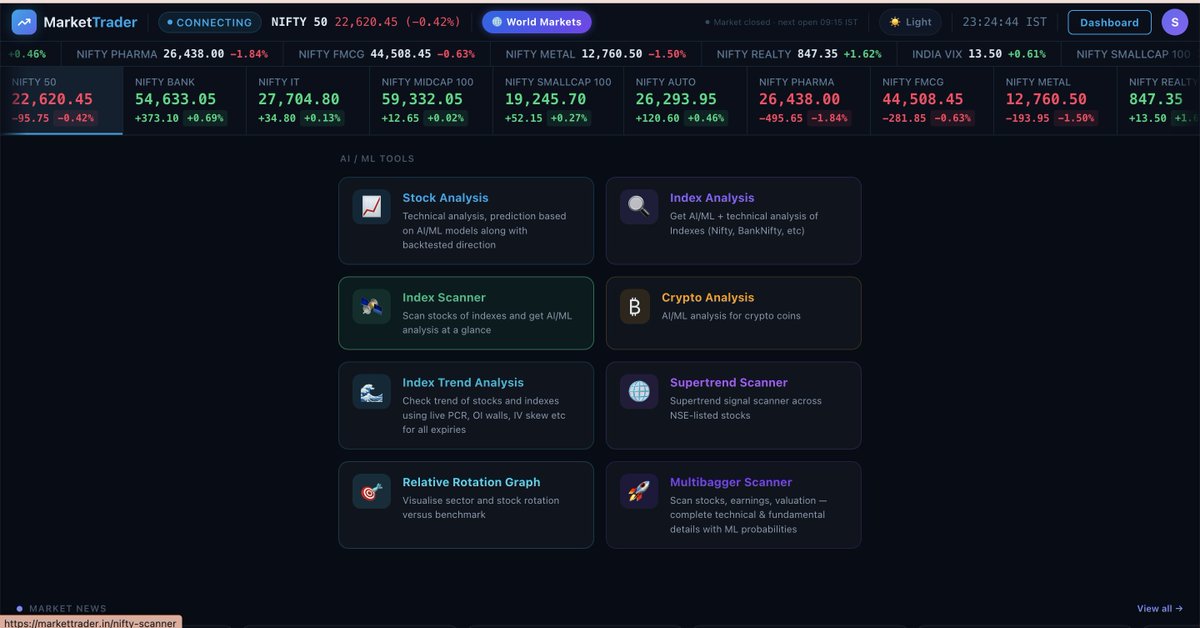Open View all market news link
Viewport: 1200px width, 628px height.
1160,608
